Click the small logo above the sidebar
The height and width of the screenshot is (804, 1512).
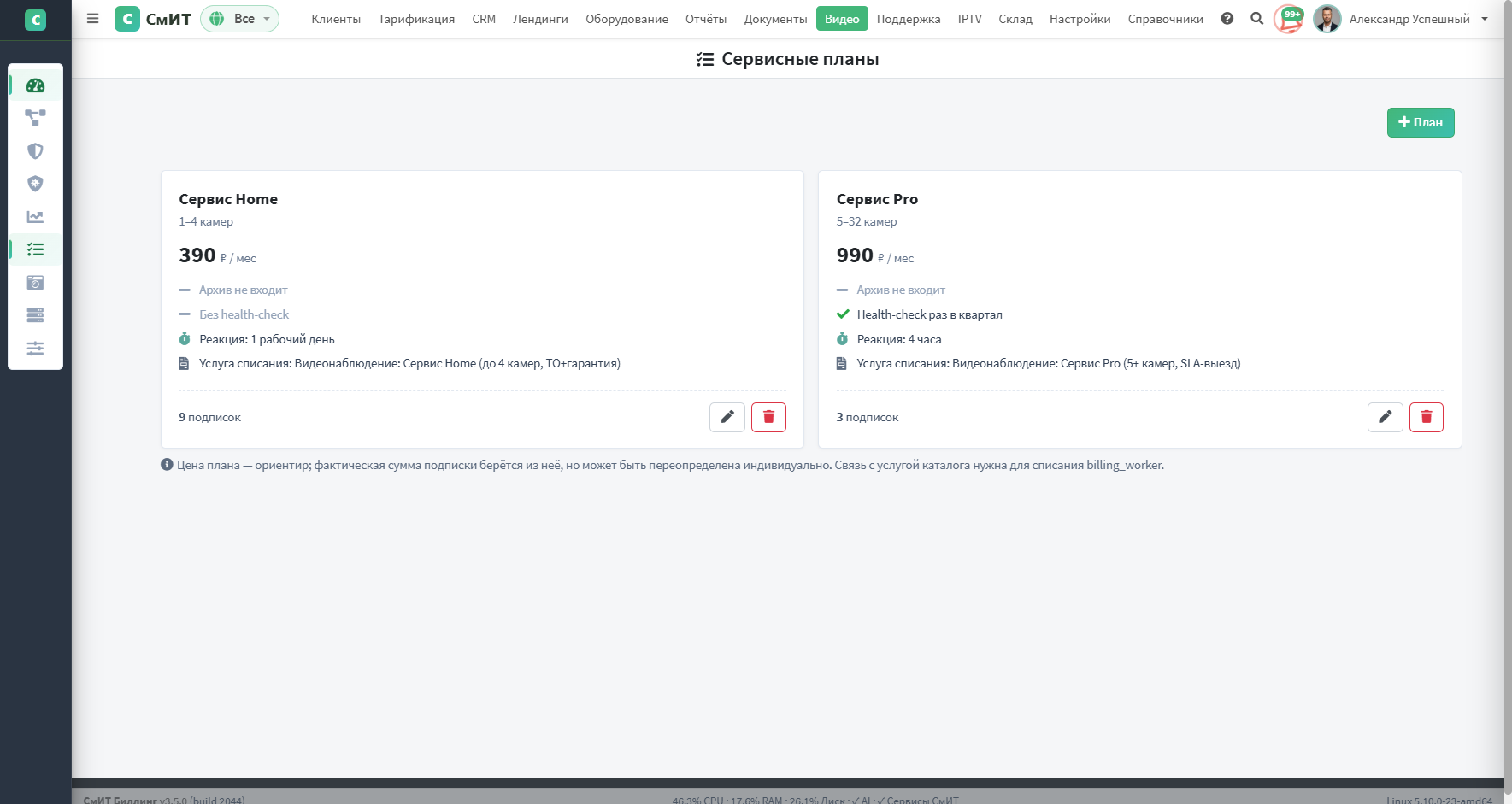pyautogui.click(x=35, y=20)
